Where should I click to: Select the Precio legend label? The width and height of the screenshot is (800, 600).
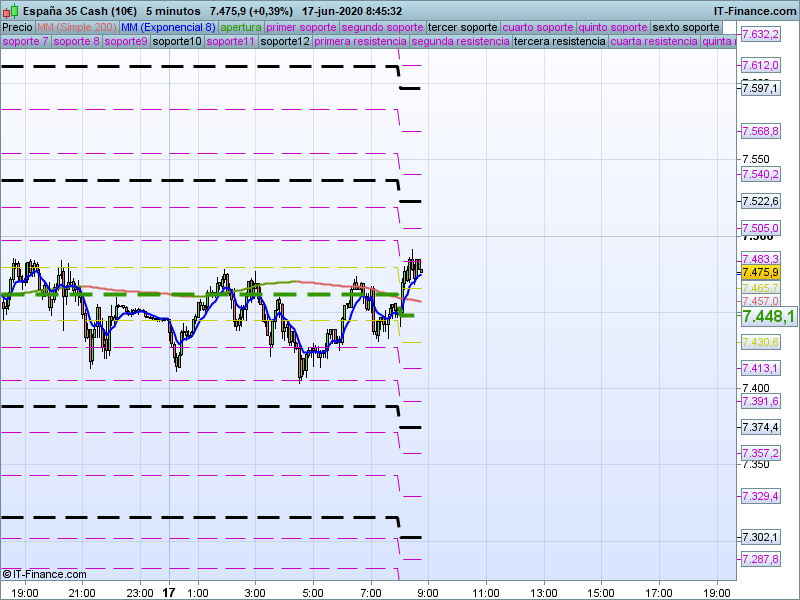tap(18, 27)
